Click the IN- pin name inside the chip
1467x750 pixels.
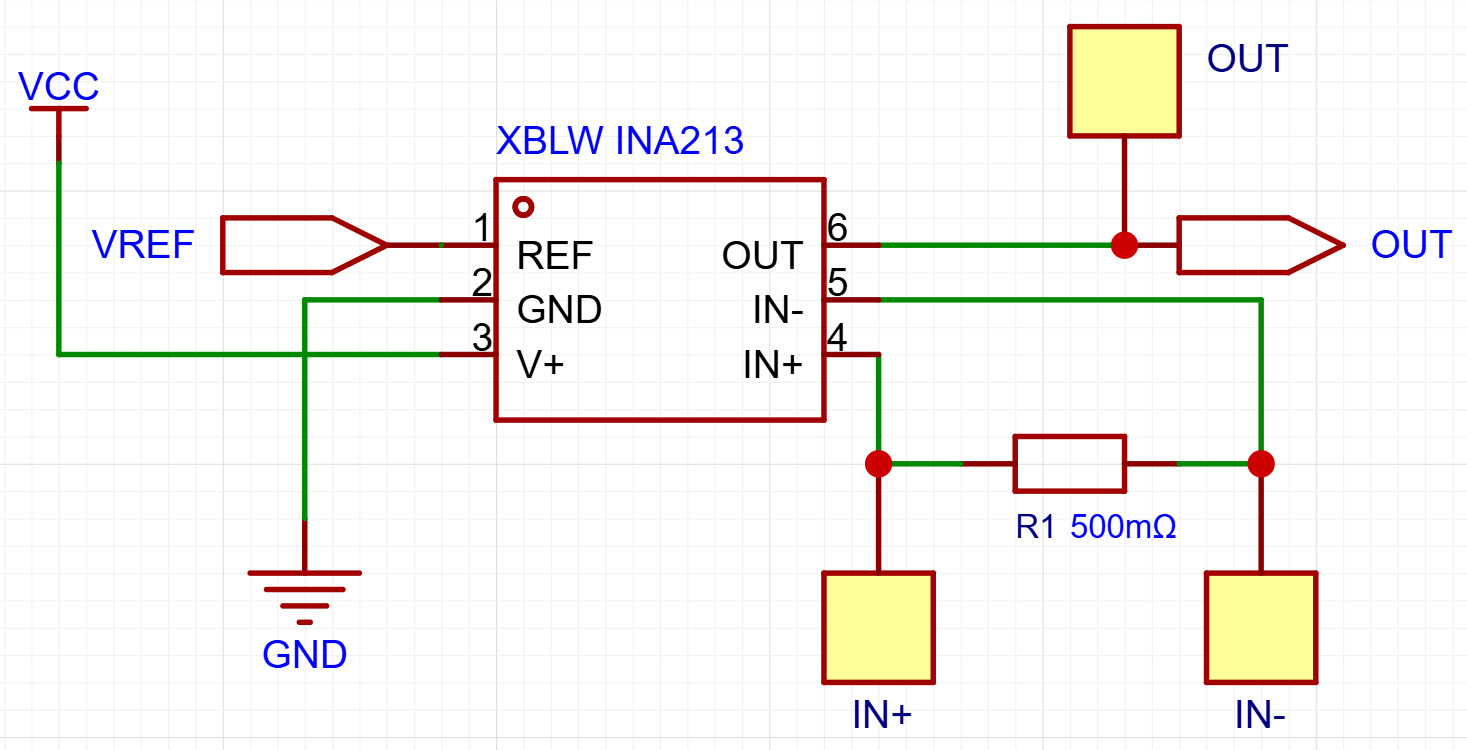click(x=778, y=311)
